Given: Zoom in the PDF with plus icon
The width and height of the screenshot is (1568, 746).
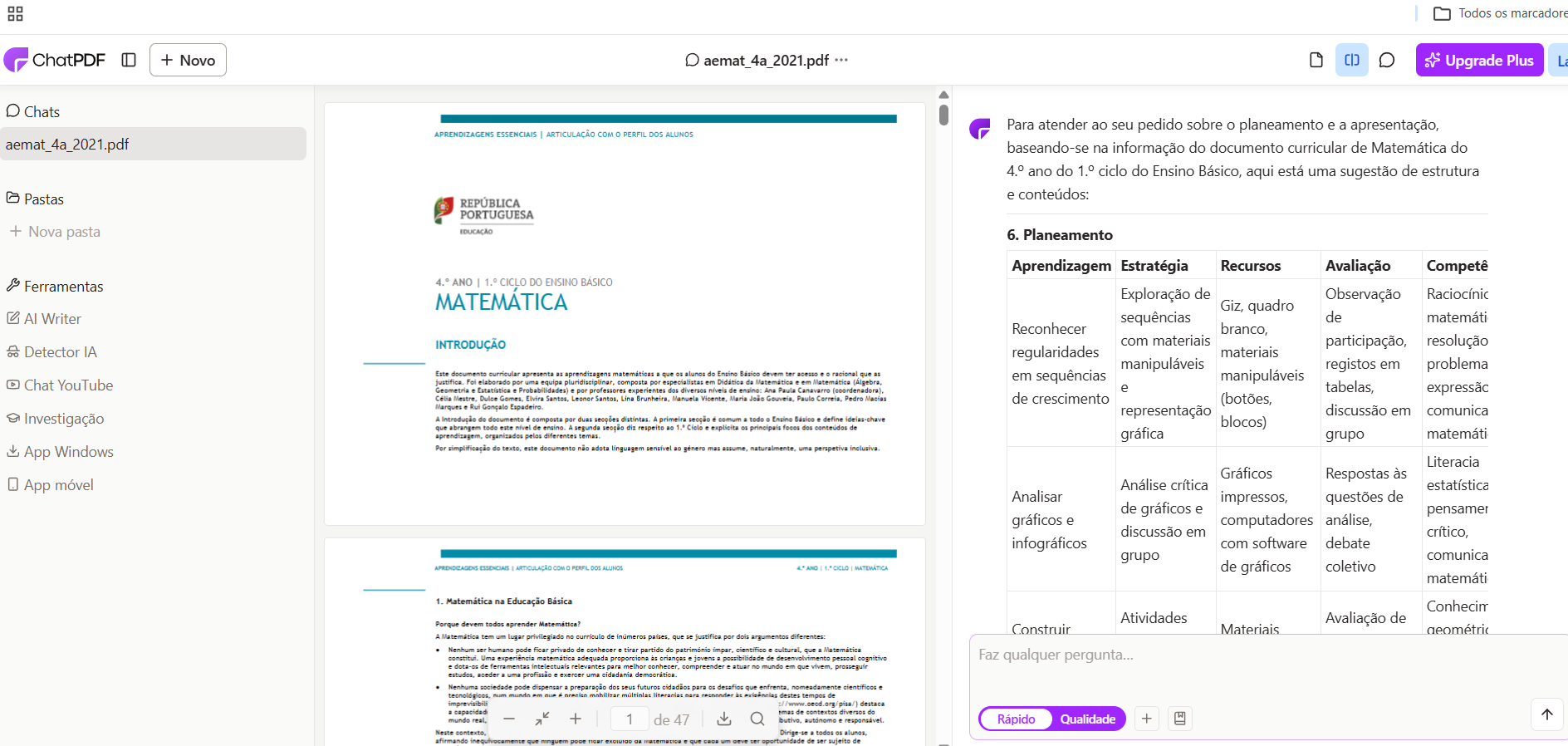Looking at the screenshot, I should point(576,719).
